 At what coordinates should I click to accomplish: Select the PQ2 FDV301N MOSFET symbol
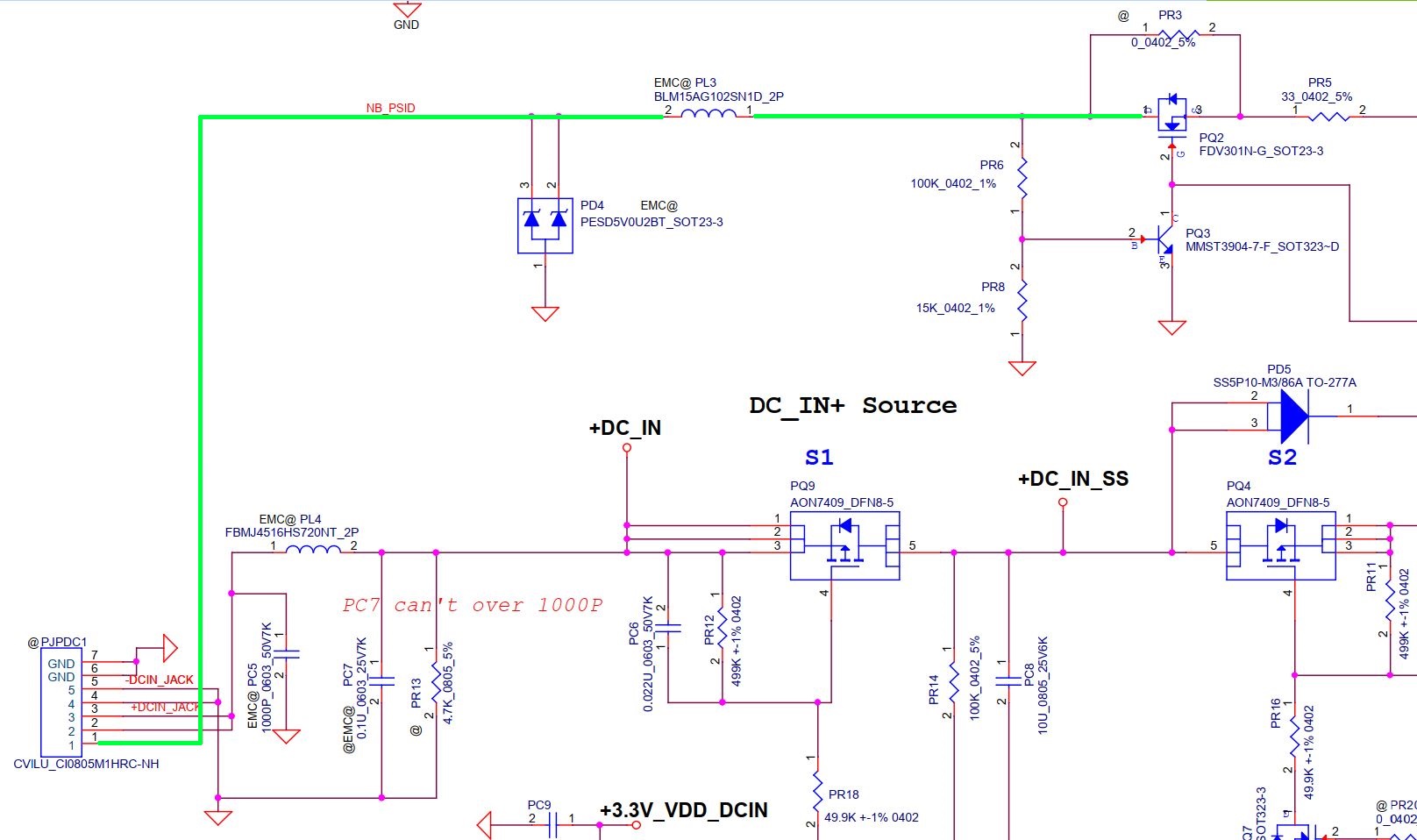click(1171, 115)
